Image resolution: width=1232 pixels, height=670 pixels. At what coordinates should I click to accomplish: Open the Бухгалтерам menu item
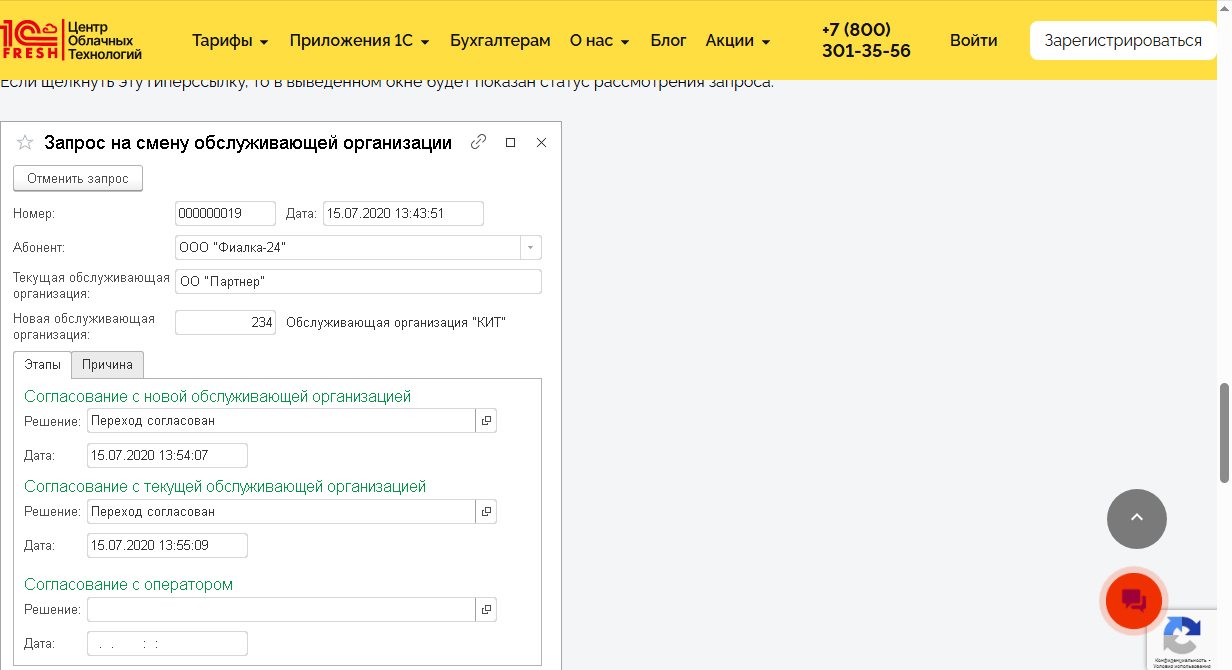500,41
